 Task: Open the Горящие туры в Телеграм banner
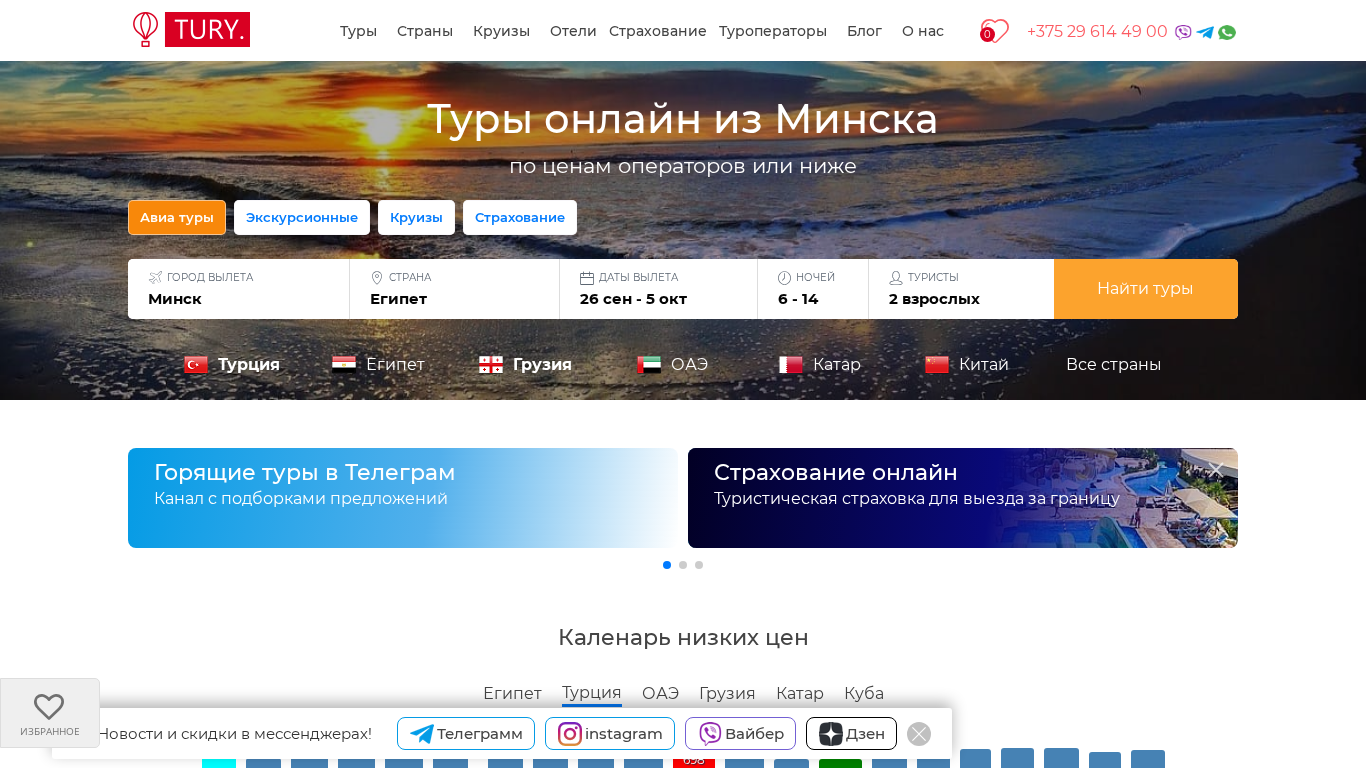click(403, 498)
